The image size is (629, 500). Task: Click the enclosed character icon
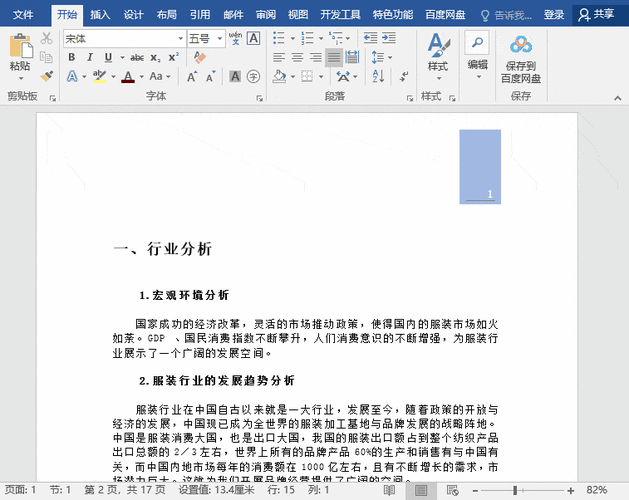click(254, 76)
